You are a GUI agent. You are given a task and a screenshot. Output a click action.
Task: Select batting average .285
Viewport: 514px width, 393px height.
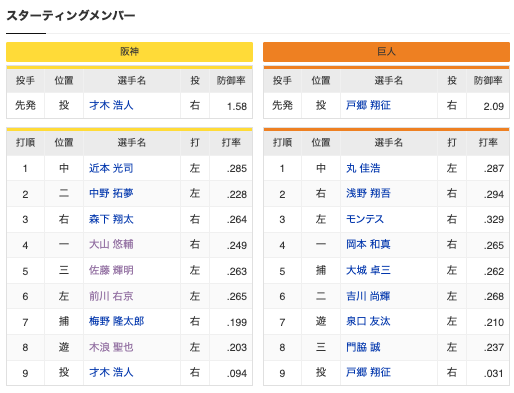tap(237, 169)
